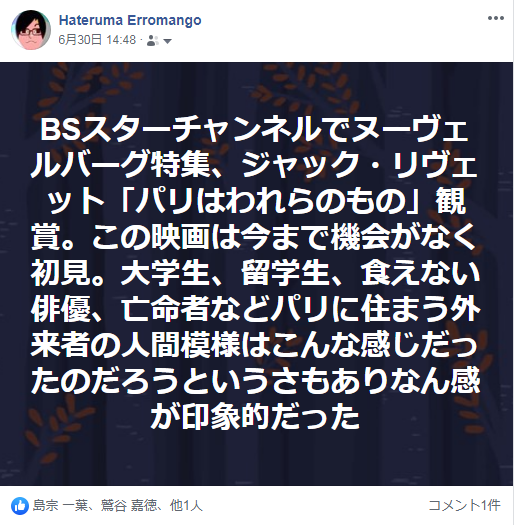The image size is (515, 525).
Task: Click the dark navy post background below the text
Action: (256, 459)
